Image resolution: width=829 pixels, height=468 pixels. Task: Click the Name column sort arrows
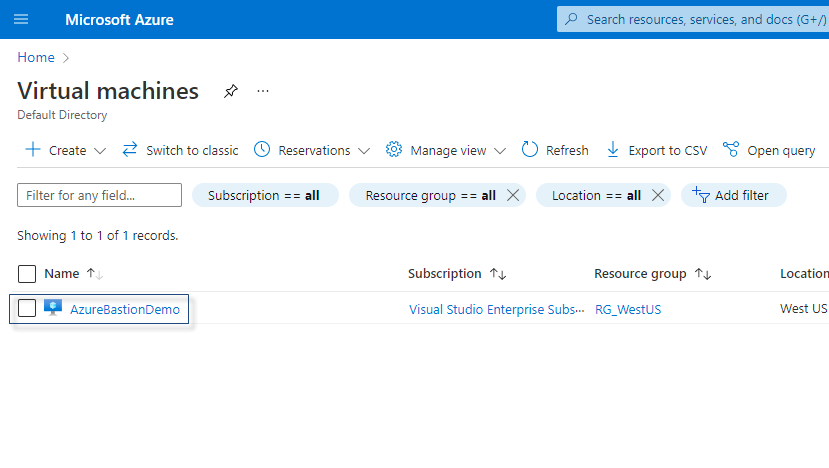point(95,274)
